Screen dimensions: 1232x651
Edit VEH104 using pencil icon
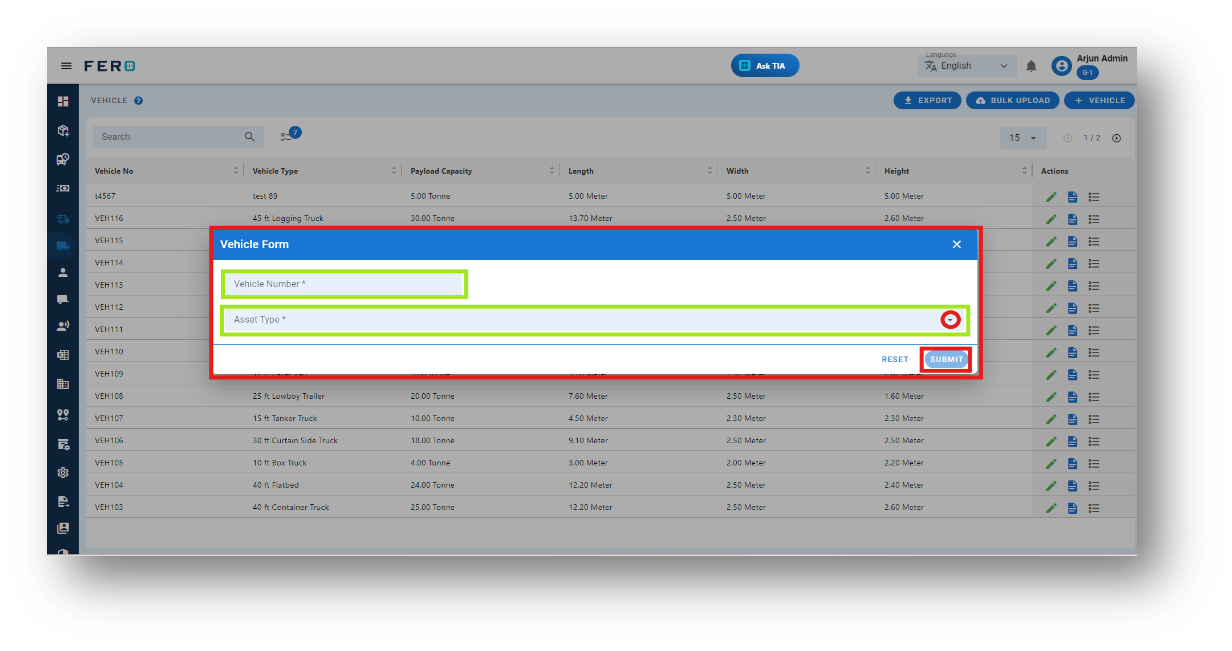pyautogui.click(x=1051, y=486)
